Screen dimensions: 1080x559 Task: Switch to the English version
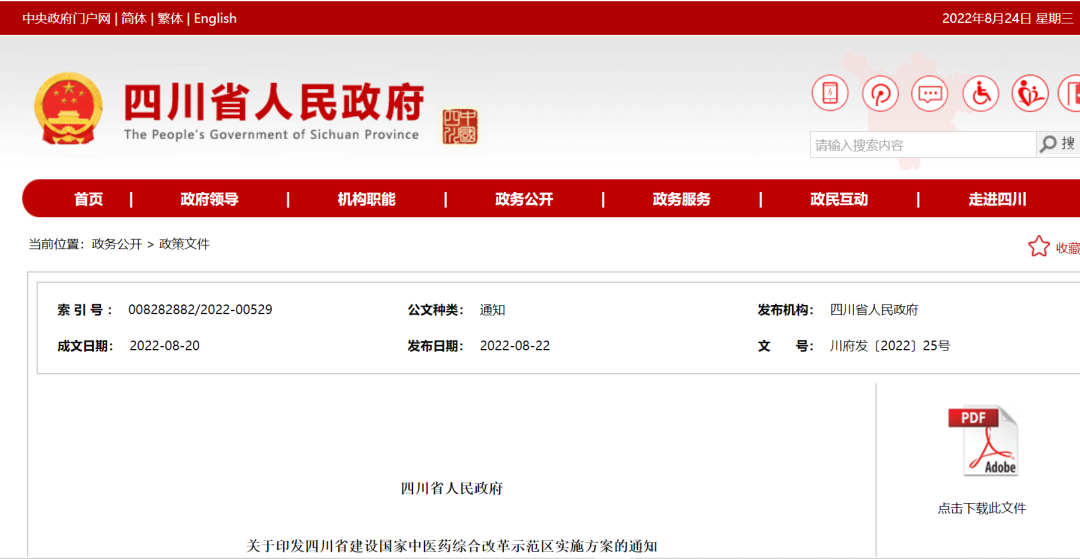215,19
